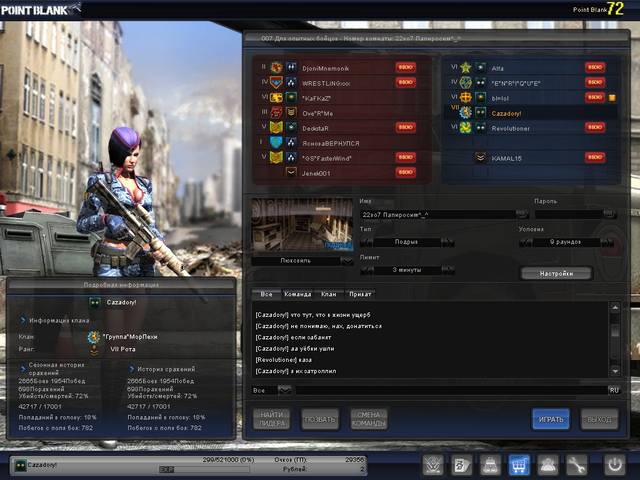This screenshot has width=640, height=480.
Task: Open the inventory backpack icon
Action: tap(490, 465)
